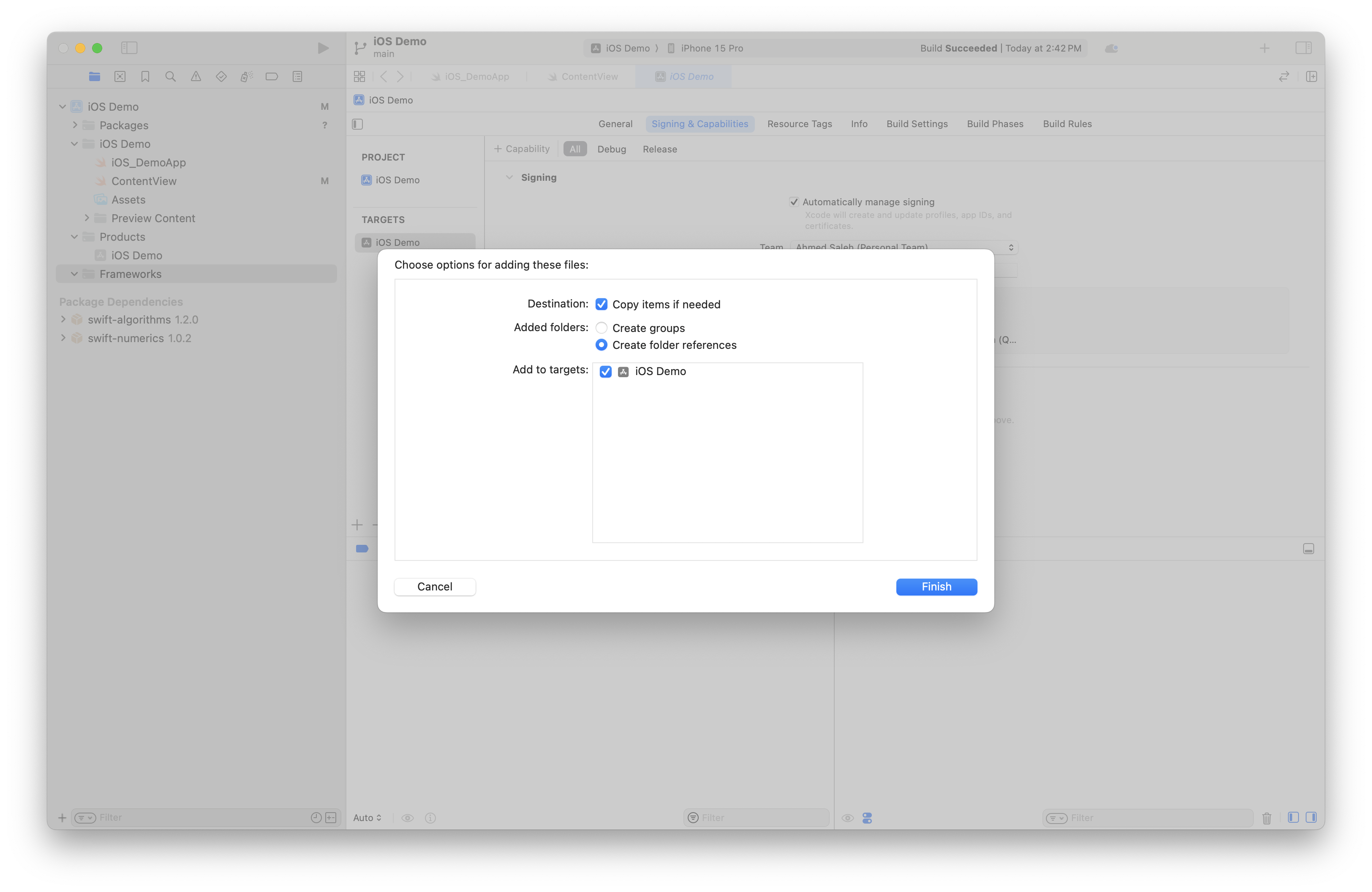Click the delete trash icon in console

tap(1266, 818)
